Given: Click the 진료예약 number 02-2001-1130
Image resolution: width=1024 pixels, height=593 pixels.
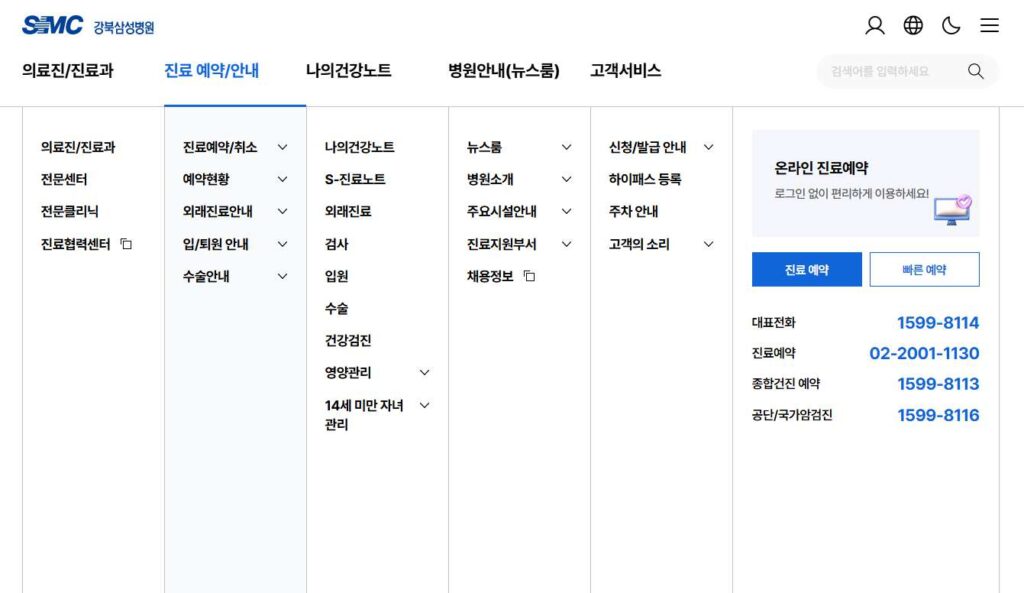Looking at the screenshot, I should pos(924,353).
